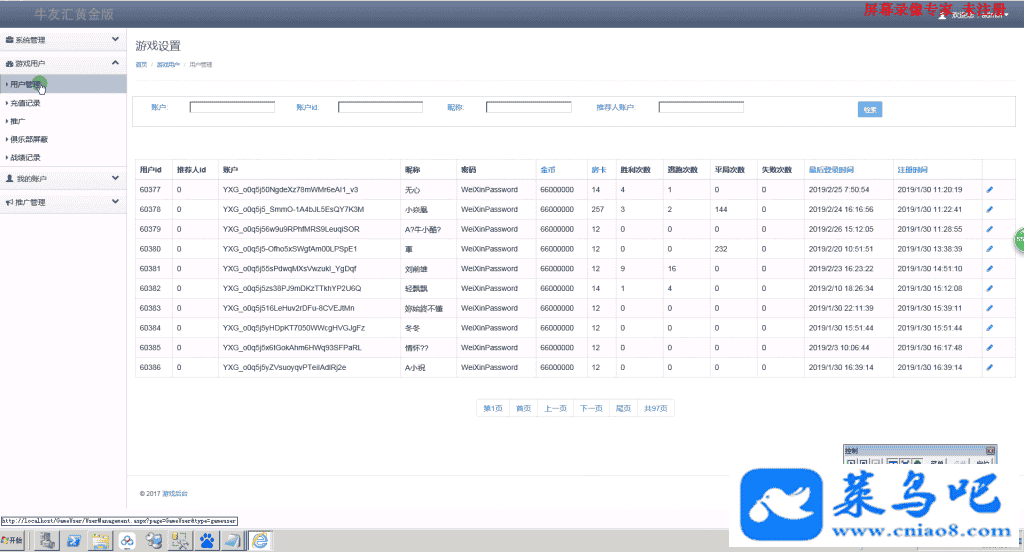Go to next page via 下一页
This screenshot has width=1024, height=552.
pyautogui.click(x=591, y=408)
